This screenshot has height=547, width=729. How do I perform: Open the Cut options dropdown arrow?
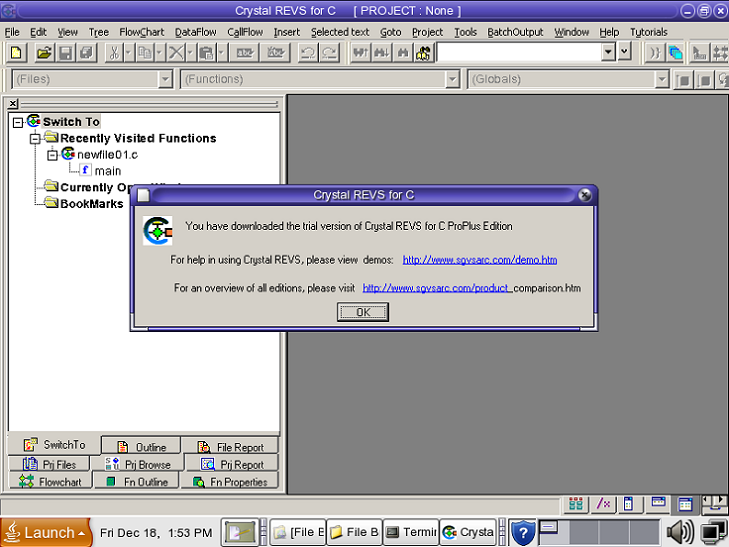[x=129, y=53]
